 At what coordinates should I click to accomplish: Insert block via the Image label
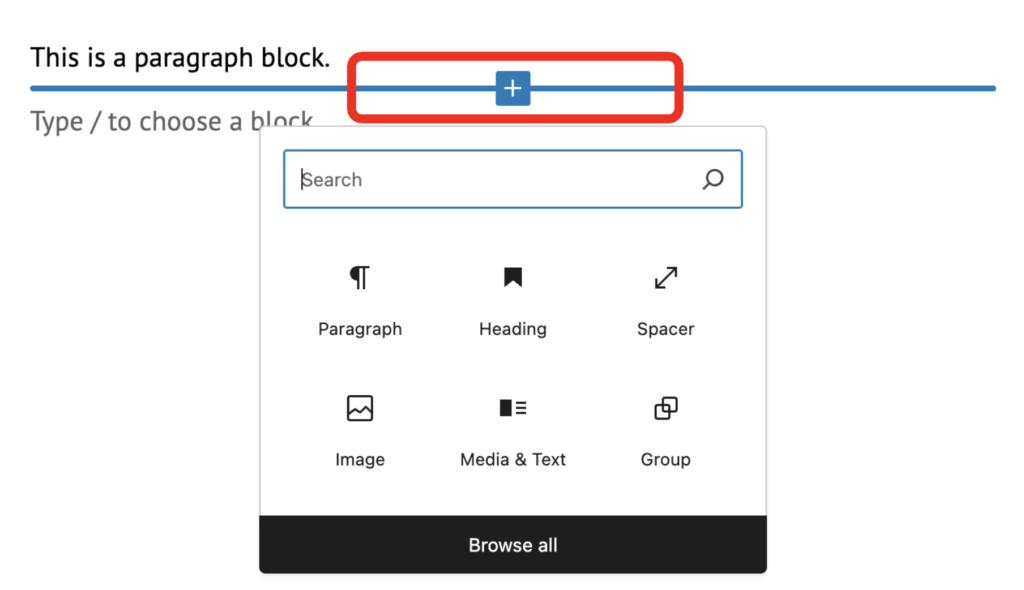coord(360,460)
